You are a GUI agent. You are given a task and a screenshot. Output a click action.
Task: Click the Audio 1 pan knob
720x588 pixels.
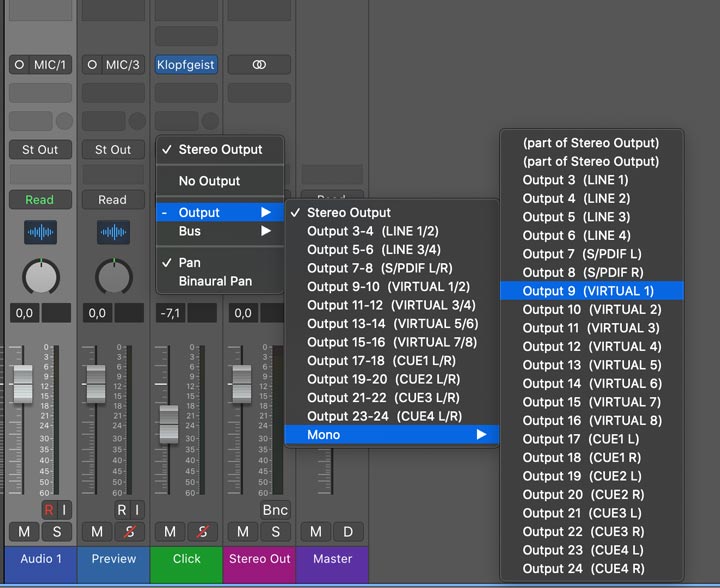pos(41,277)
